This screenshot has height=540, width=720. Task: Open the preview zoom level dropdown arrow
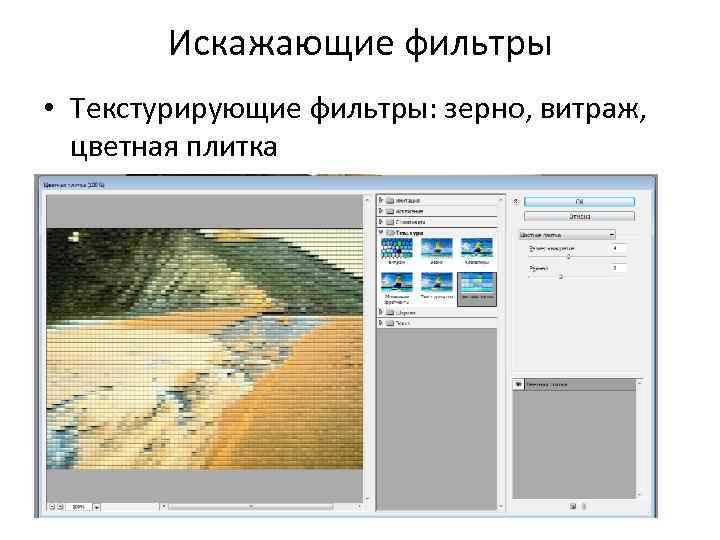(96, 507)
